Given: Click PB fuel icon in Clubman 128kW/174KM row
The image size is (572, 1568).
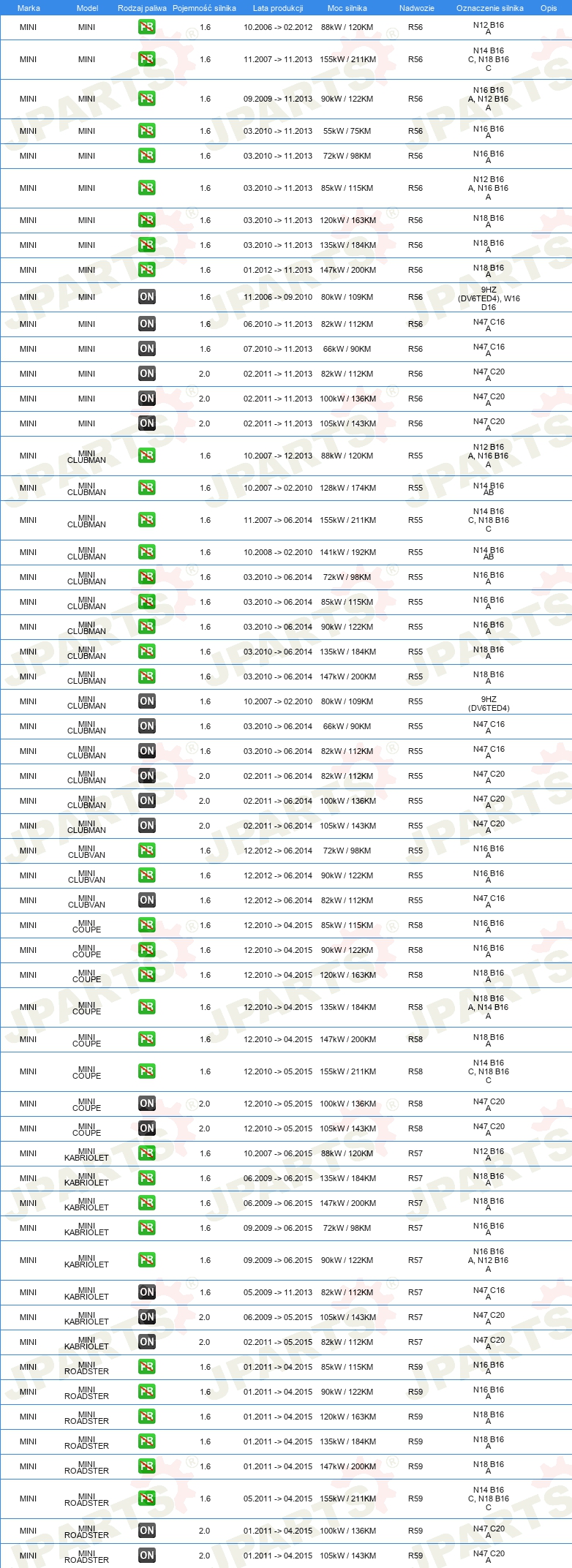Looking at the screenshot, I should (146, 488).
